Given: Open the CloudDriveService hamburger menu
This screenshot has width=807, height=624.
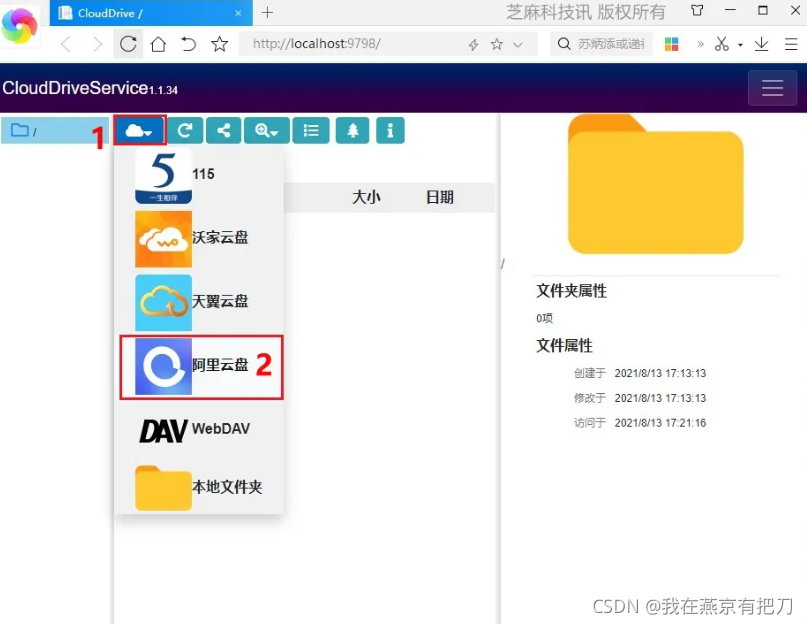Looking at the screenshot, I should [772, 88].
